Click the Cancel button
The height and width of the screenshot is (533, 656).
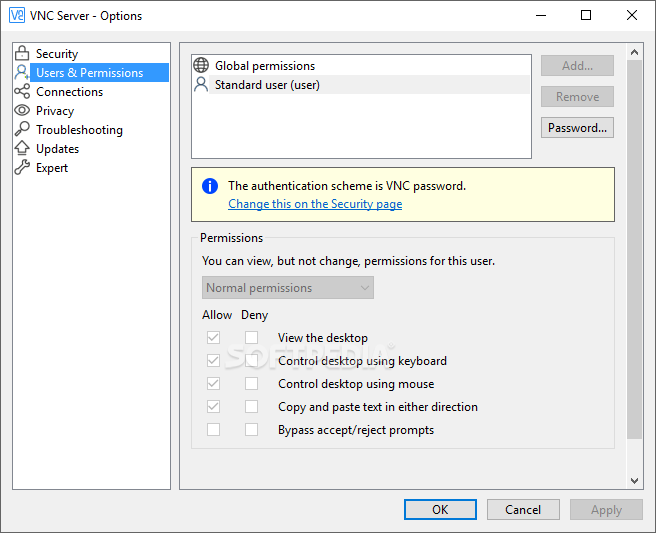click(523, 510)
